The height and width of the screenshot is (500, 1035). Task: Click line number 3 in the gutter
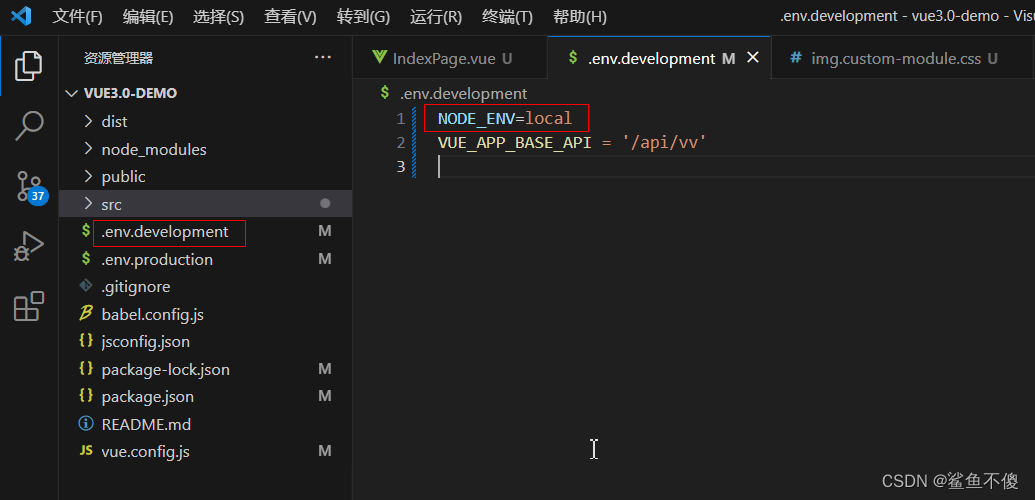click(400, 166)
